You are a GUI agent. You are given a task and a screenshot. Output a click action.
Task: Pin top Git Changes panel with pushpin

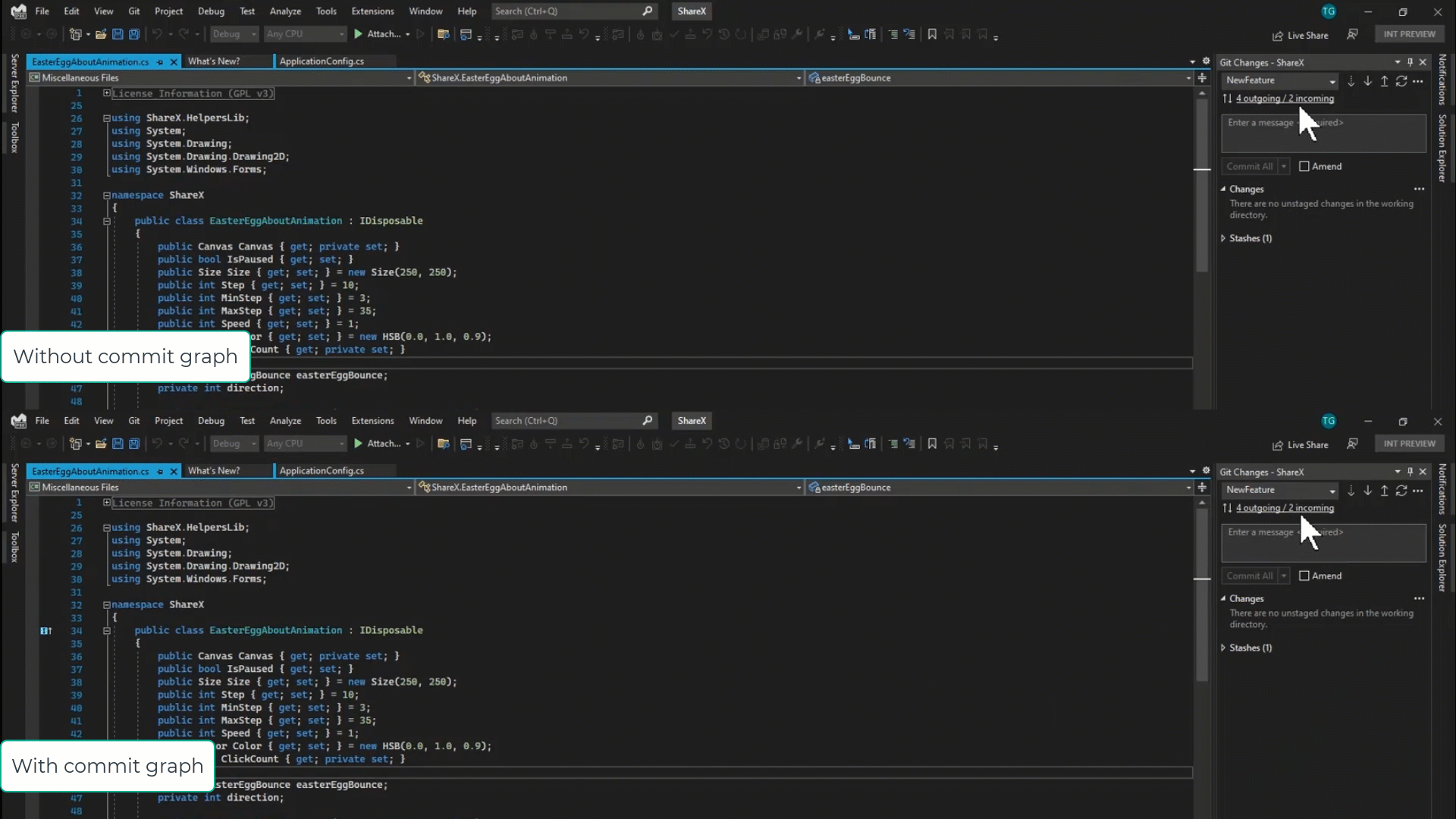point(1410,62)
